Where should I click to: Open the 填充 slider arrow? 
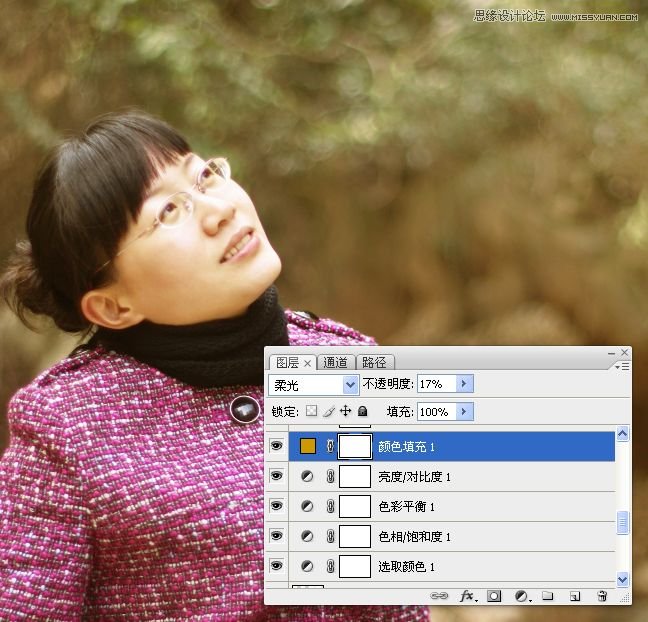465,412
